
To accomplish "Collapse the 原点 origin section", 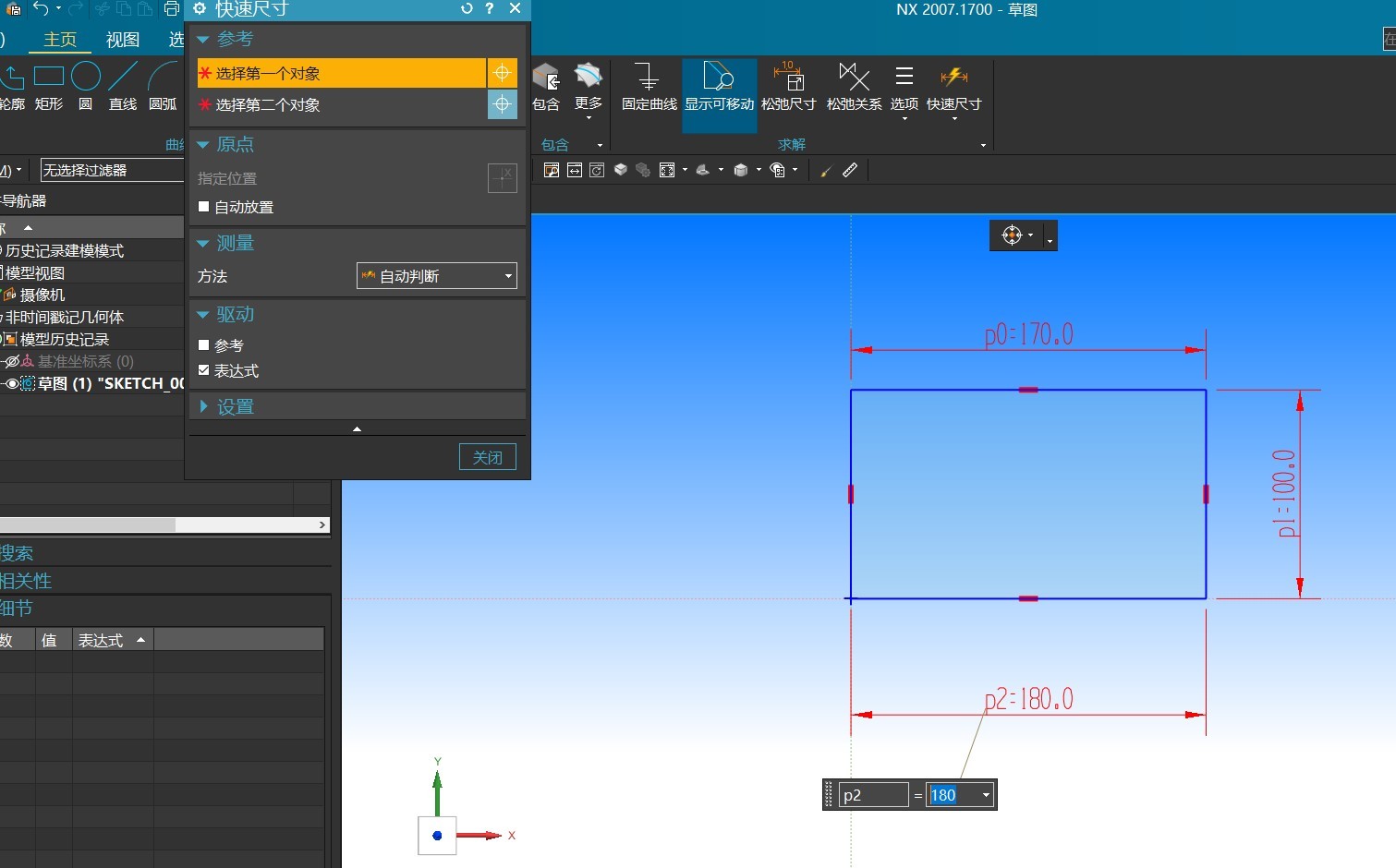I will click(203, 144).
